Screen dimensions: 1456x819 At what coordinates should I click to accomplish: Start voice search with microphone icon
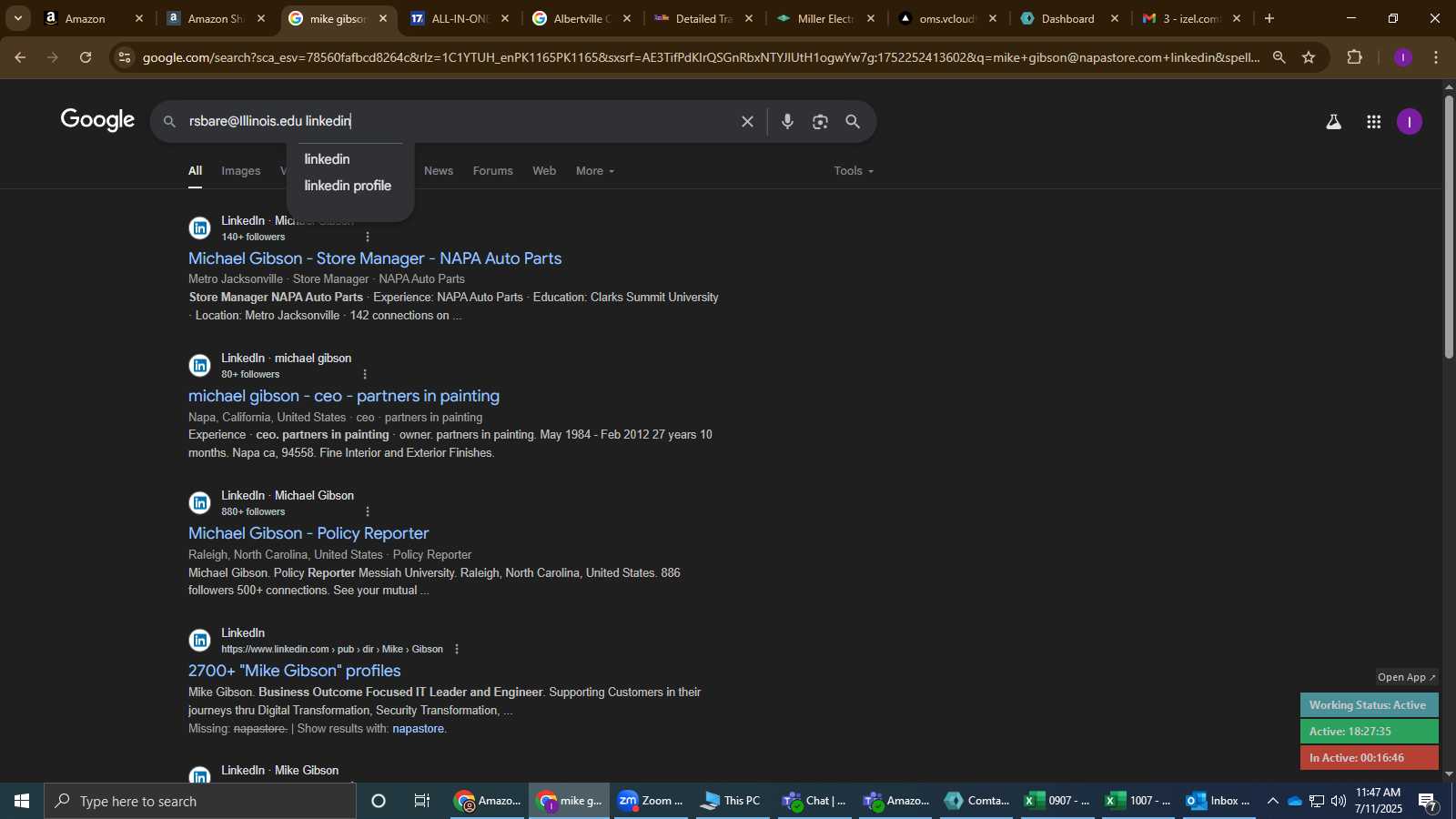tap(787, 121)
